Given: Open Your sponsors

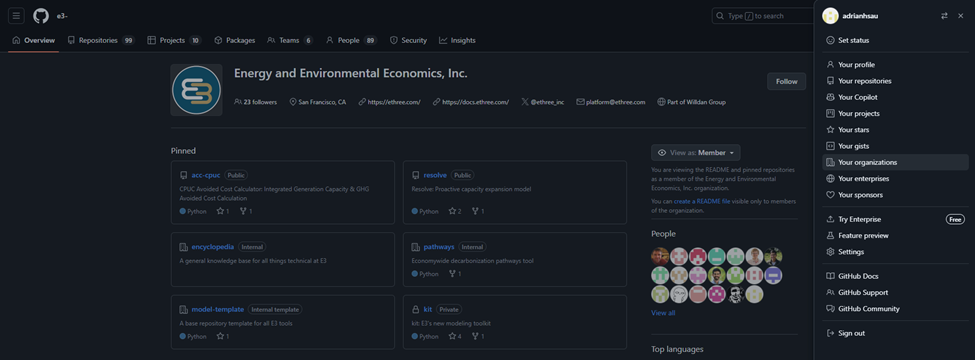Looking at the screenshot, I should pyautogui.click(x=895, y=195).
